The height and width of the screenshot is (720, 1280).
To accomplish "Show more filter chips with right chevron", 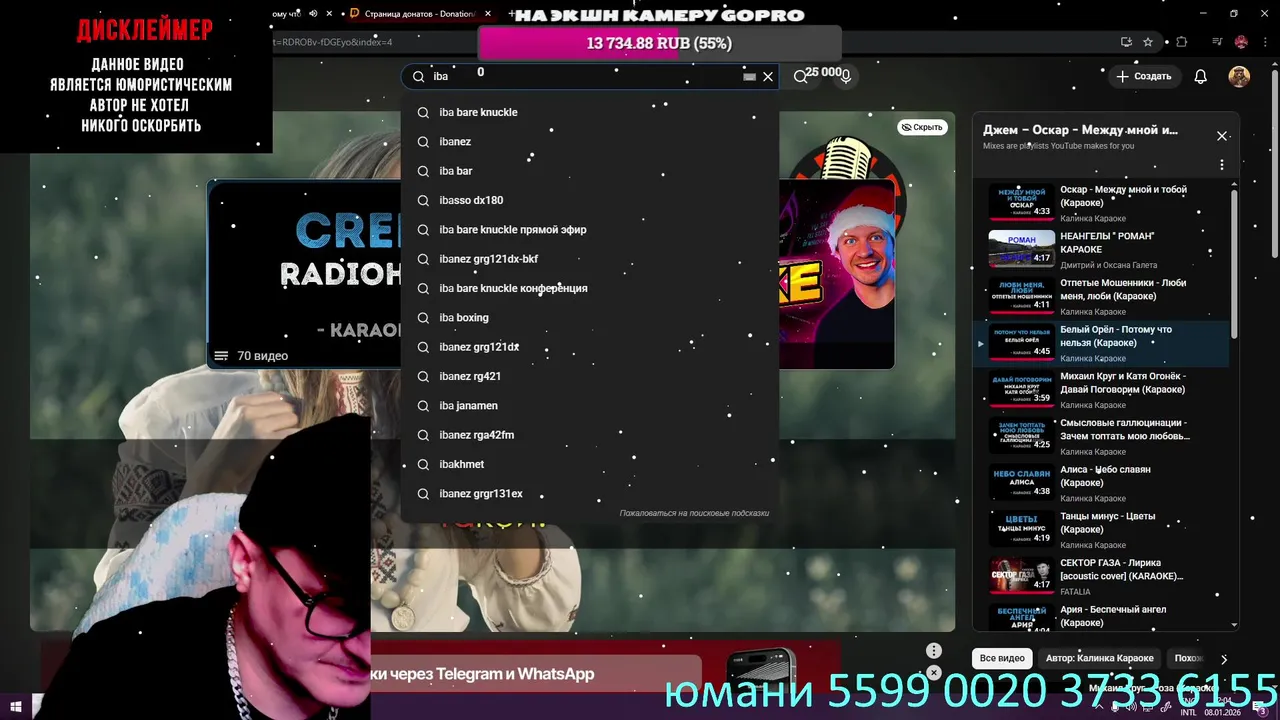I will [x=1224, y=659].
